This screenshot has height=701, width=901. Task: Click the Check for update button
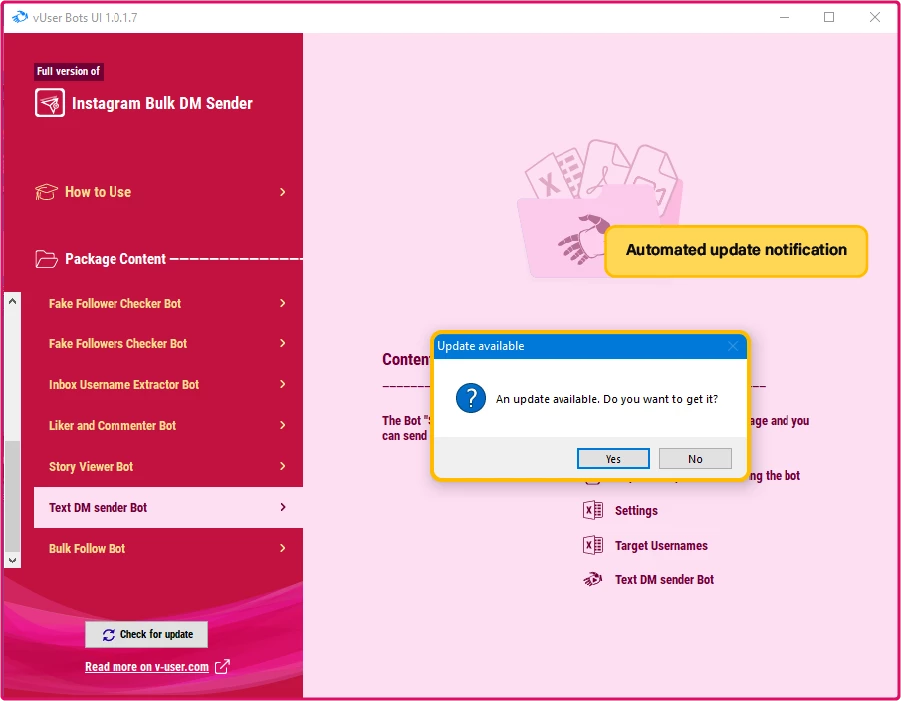tap(147, 634)
